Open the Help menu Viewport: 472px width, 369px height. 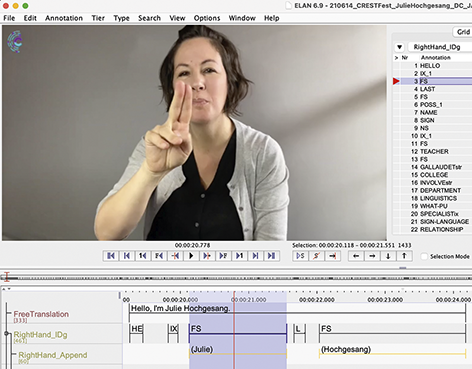tap(271, 18)
